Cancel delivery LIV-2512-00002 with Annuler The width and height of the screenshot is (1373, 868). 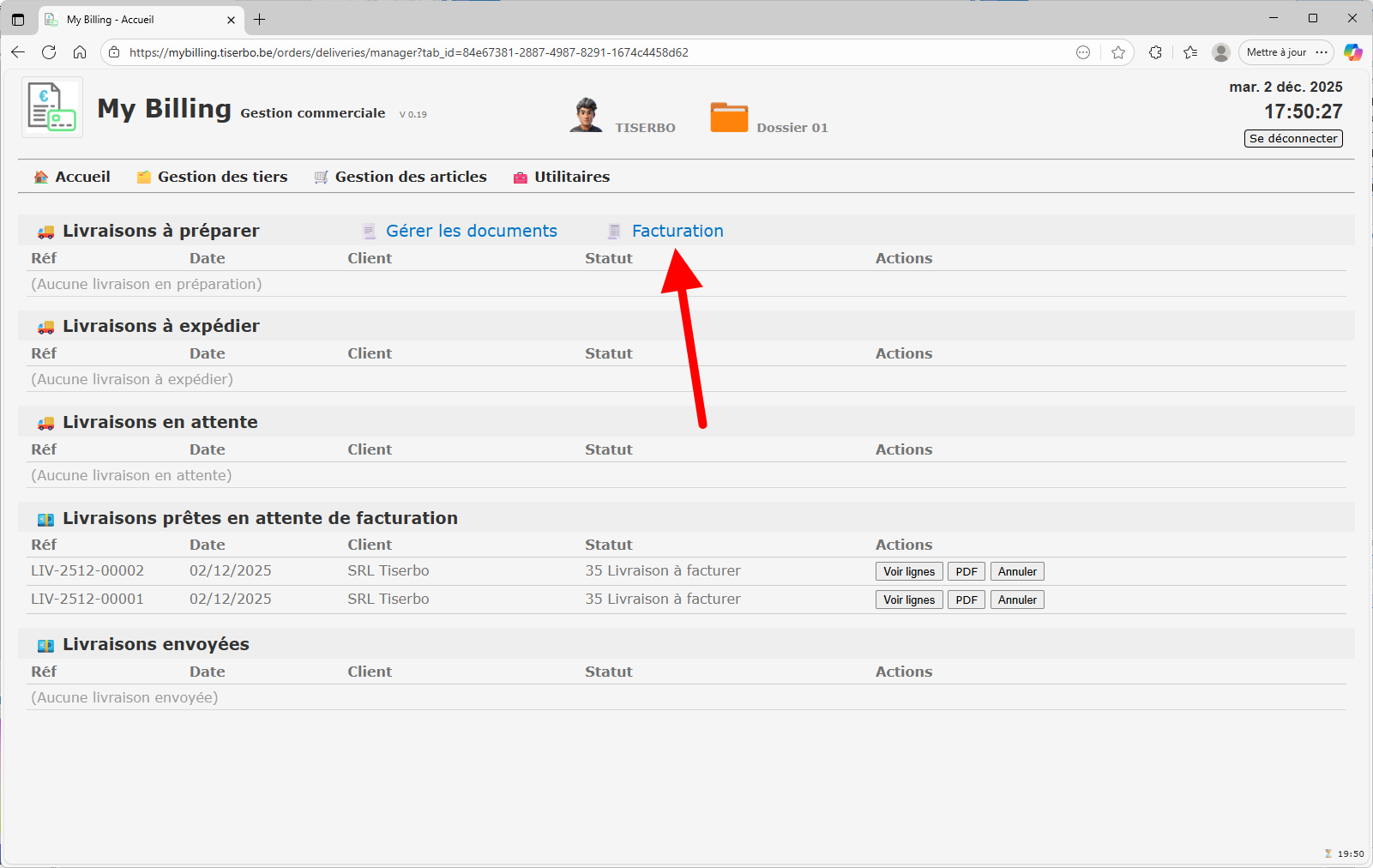1017,572
